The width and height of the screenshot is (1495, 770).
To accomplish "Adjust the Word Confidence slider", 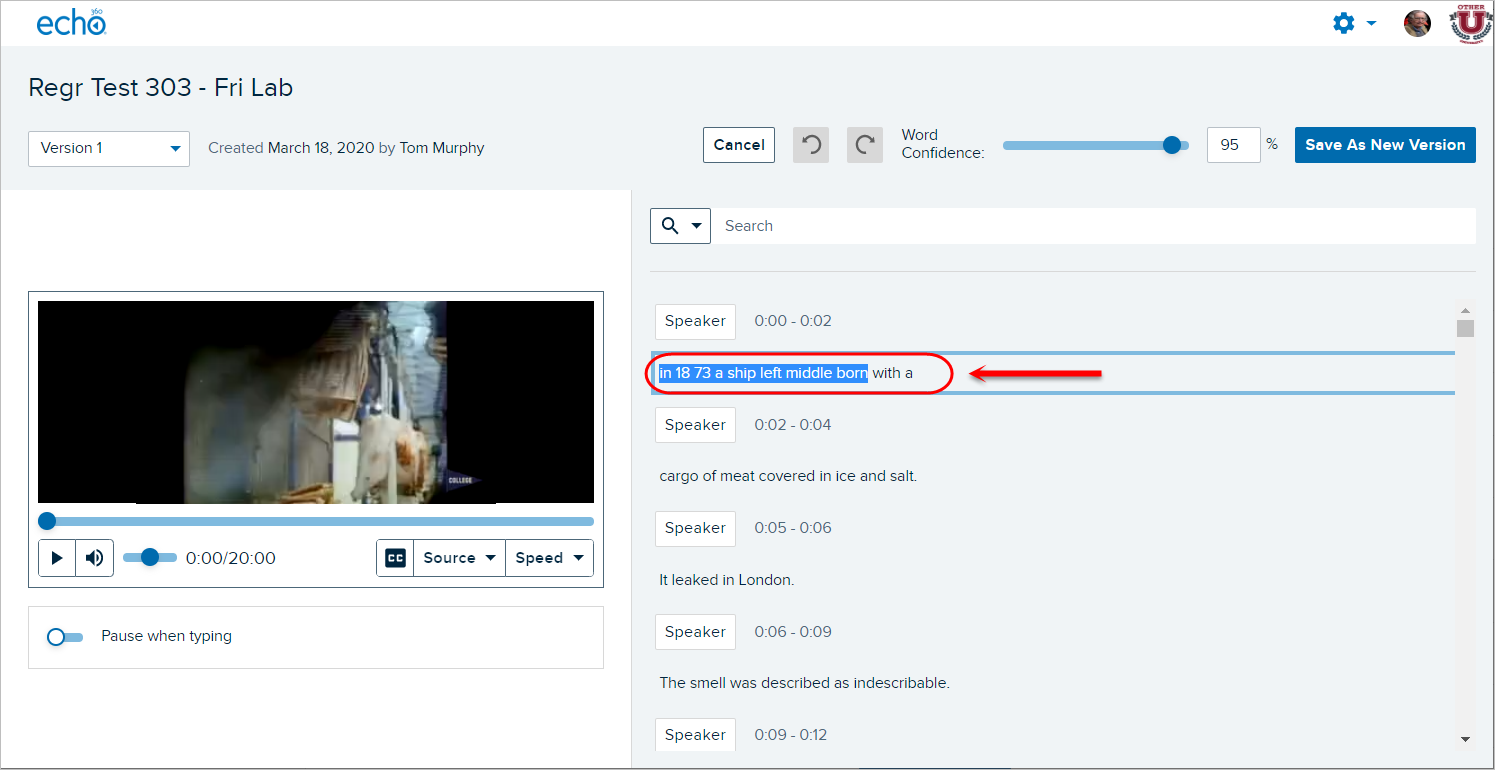I will [1172, 145].
